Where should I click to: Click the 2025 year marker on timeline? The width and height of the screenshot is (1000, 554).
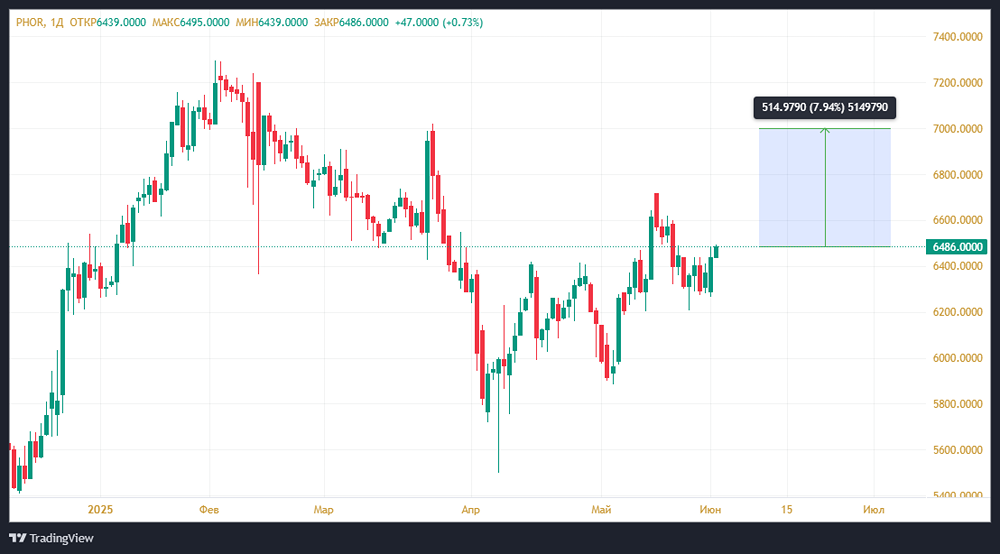[101, 510]
